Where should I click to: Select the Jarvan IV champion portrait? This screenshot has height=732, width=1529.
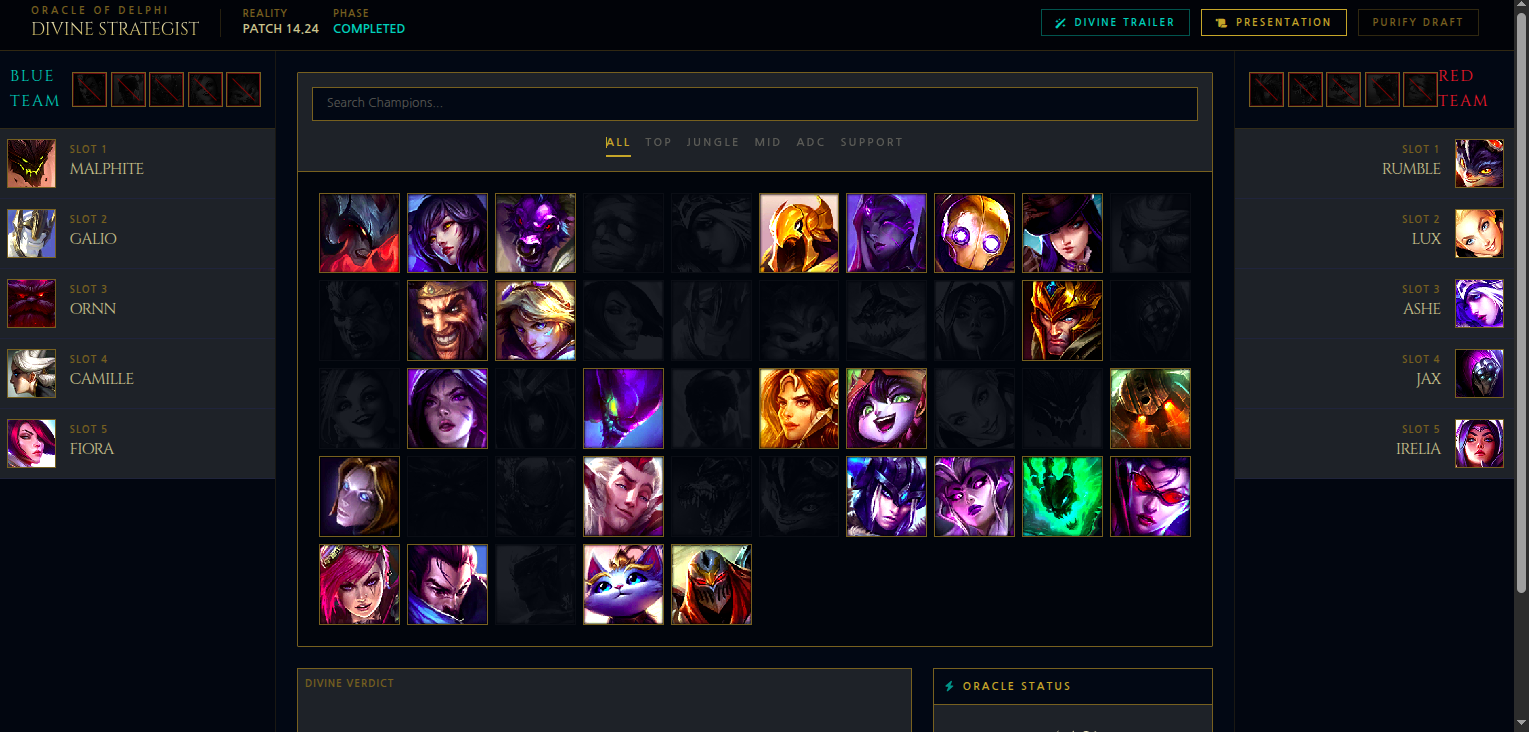[1062, 320]
